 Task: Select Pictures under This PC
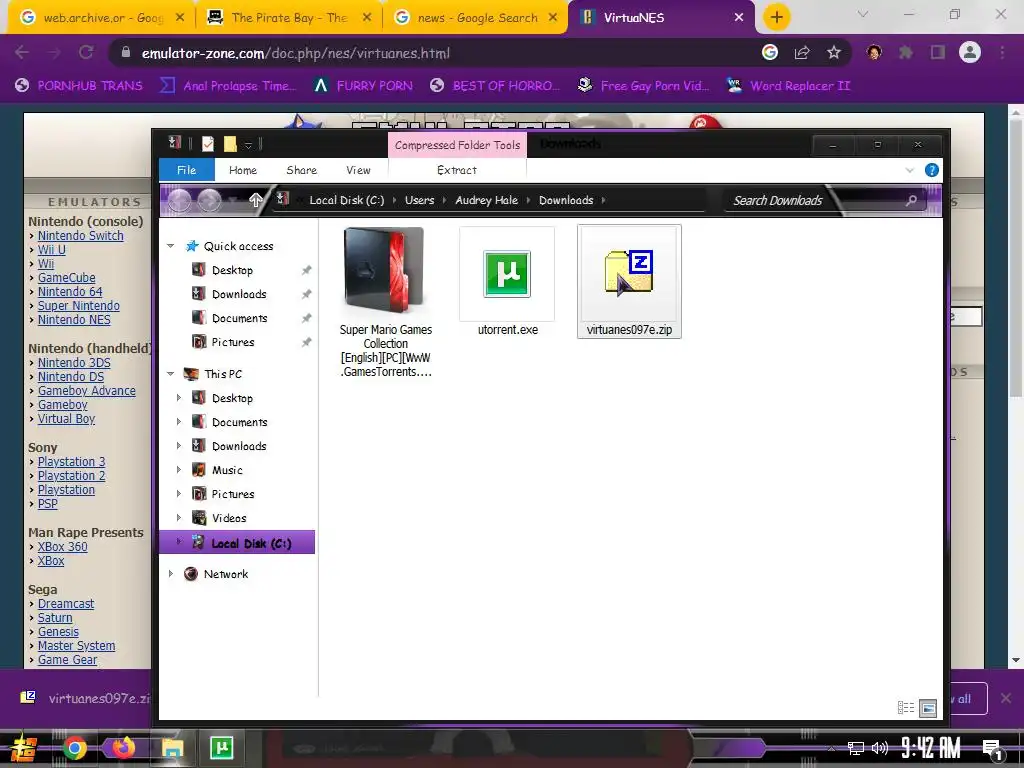tap(232, 494)
